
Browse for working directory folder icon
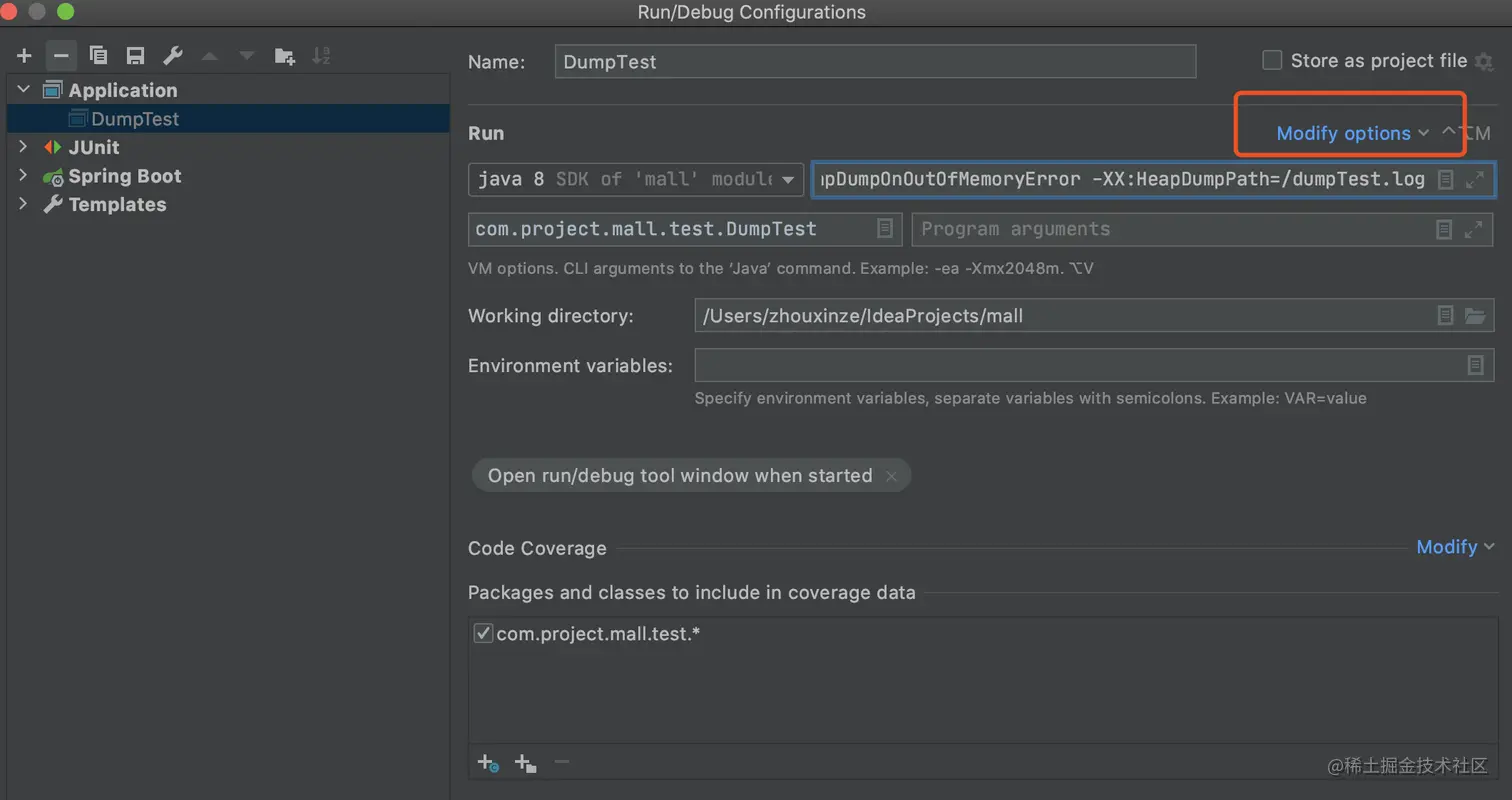[1475, 316]
